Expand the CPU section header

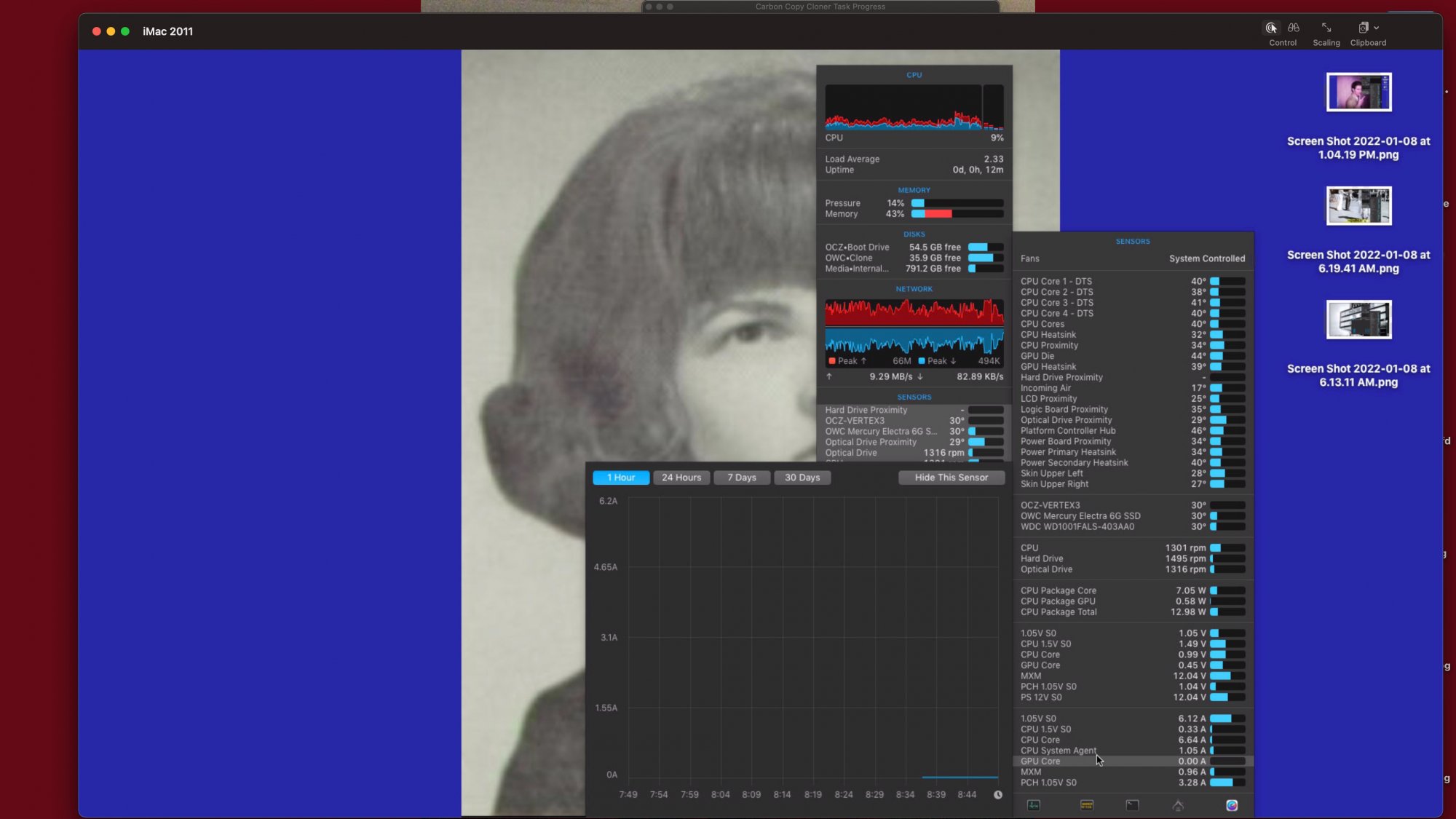tap(914, 75)
